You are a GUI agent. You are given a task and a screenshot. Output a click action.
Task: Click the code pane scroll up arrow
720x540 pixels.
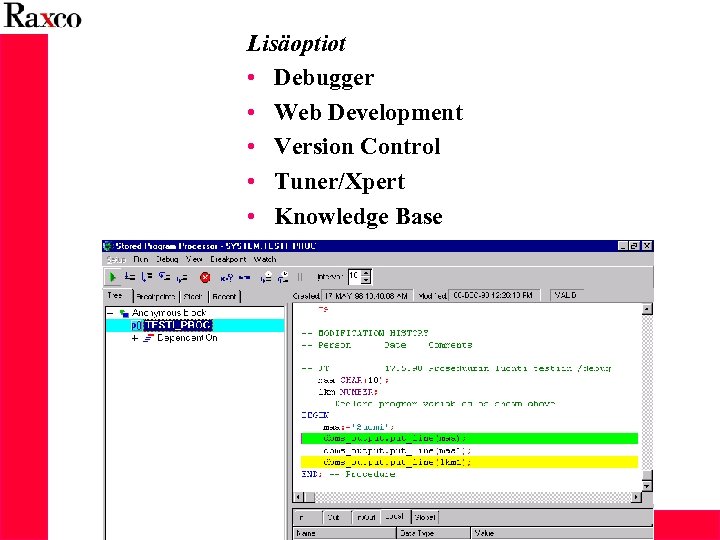click(647, 309)
